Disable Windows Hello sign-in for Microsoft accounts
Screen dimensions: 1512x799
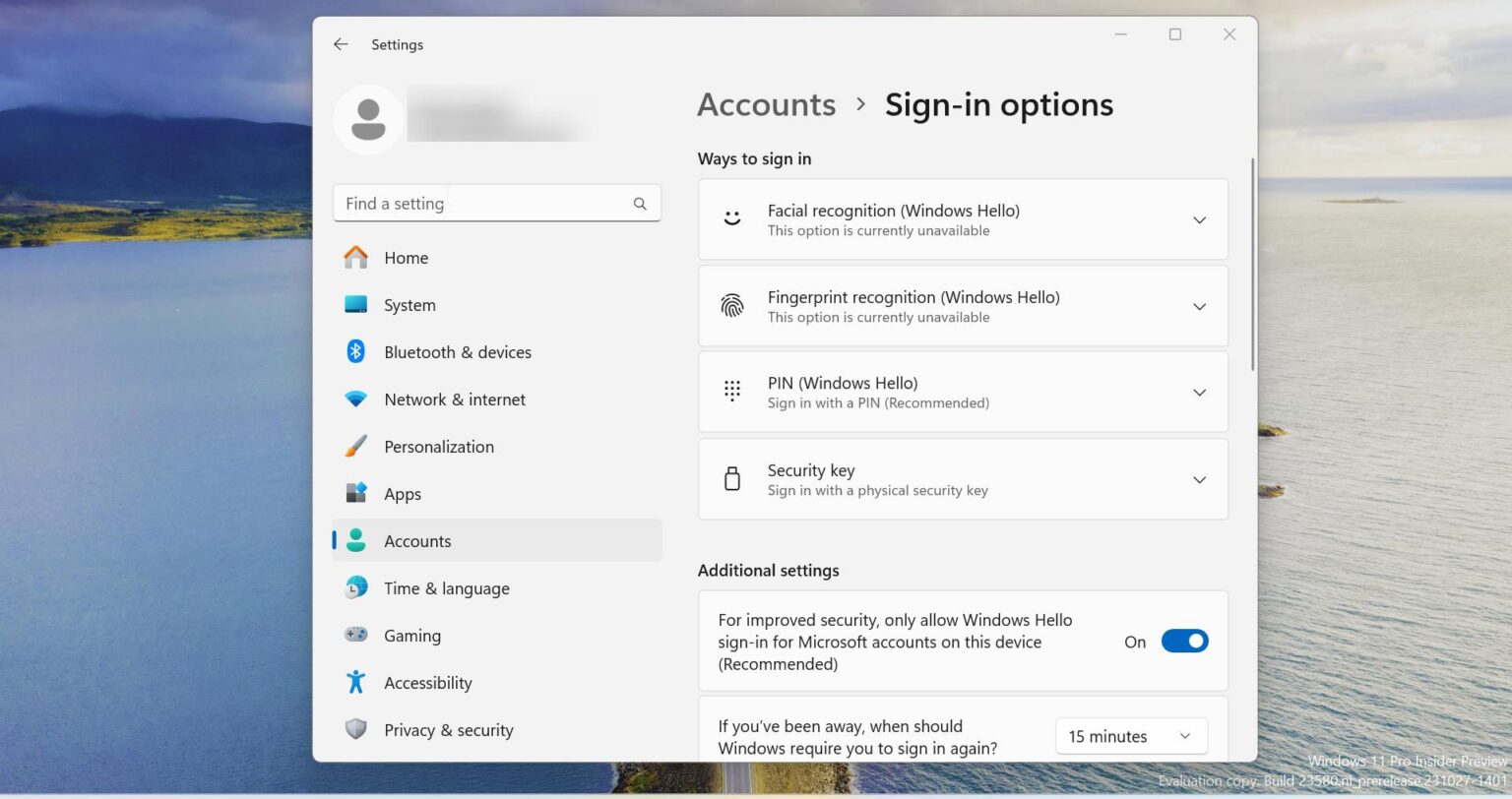pyautogui.click(x=1185, y=641)
